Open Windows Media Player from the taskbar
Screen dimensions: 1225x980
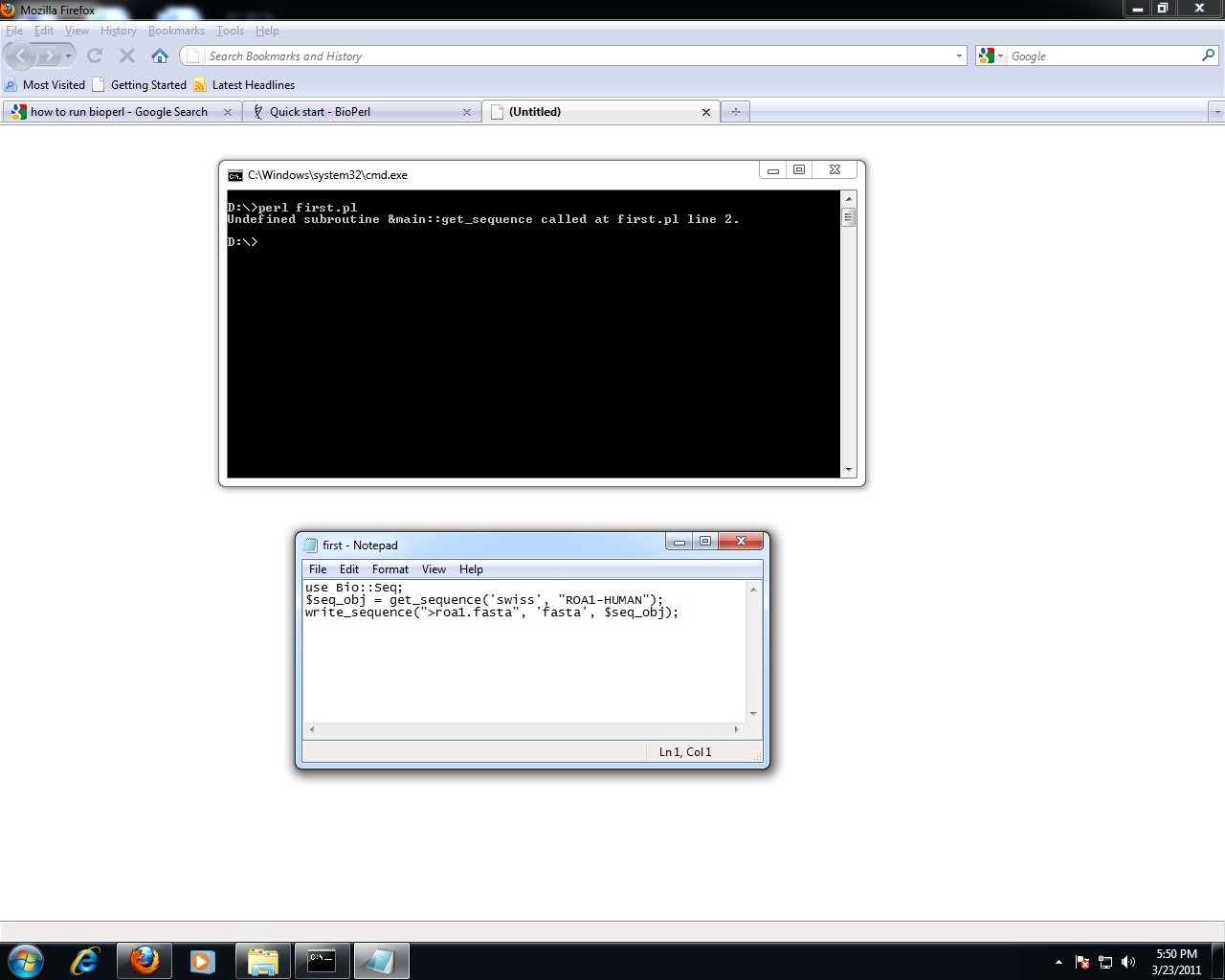point(203,961)
